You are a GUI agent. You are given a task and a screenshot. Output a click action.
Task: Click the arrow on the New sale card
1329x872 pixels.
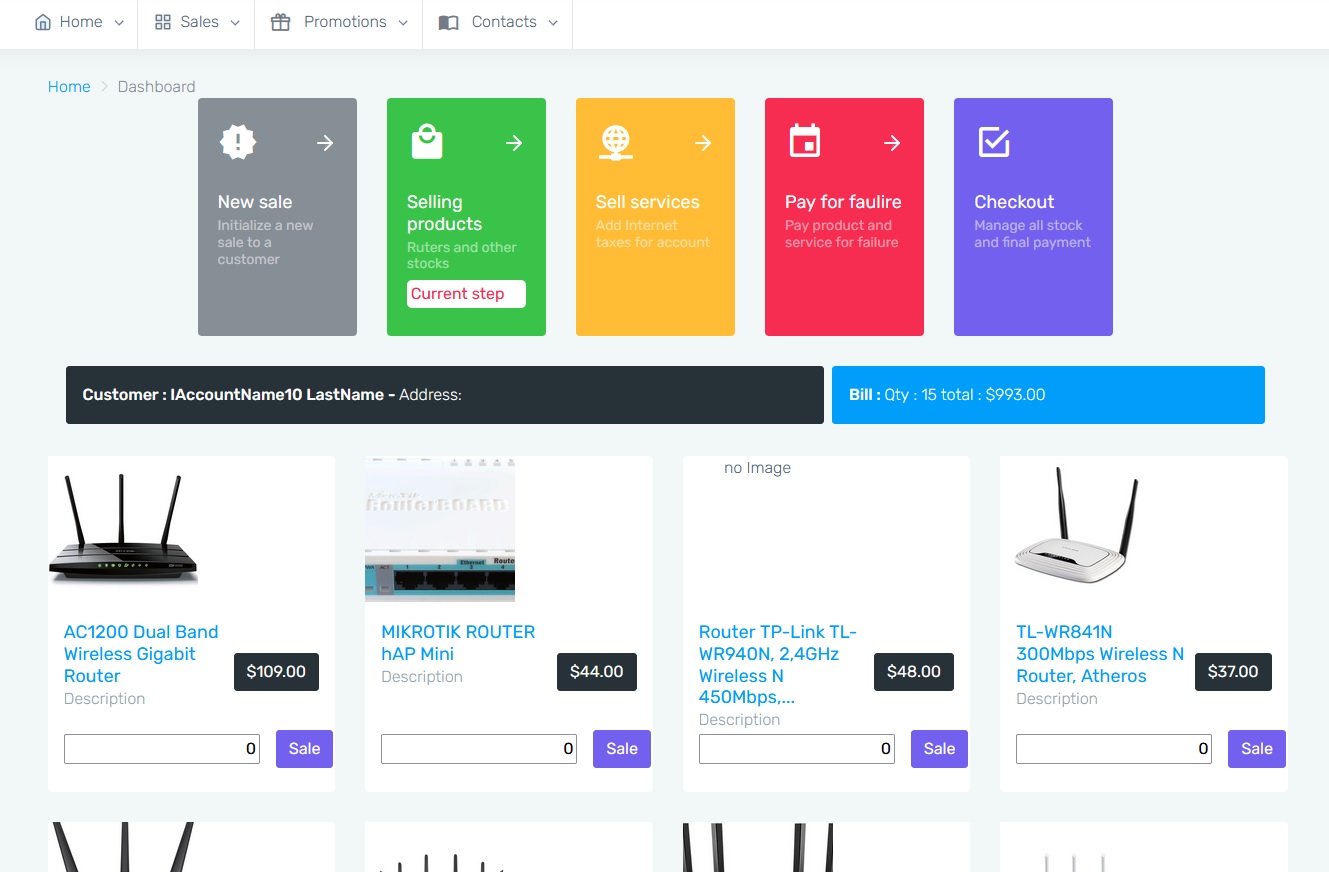(325, 143)
